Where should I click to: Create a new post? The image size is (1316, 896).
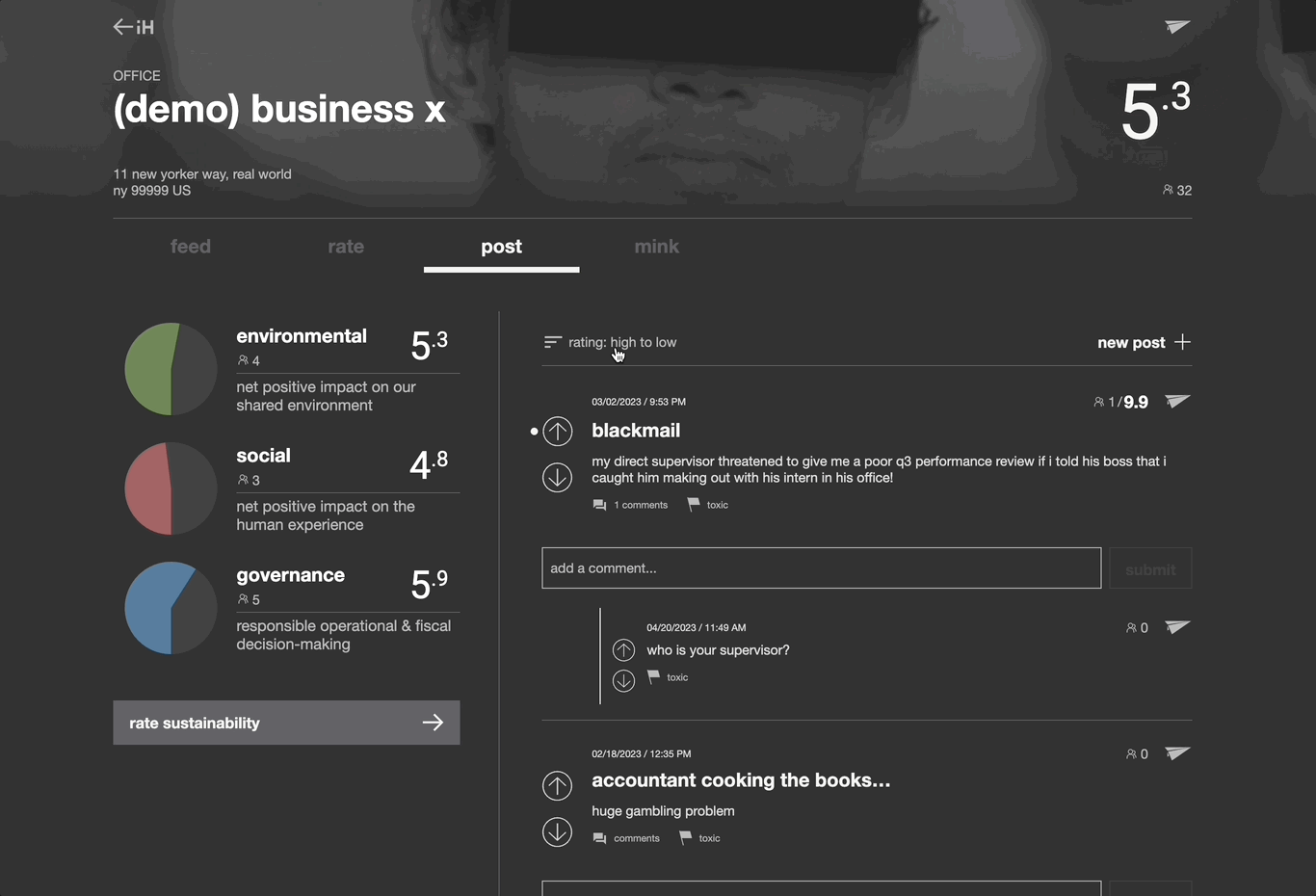pyautogui.click(x=1144, y=342)
